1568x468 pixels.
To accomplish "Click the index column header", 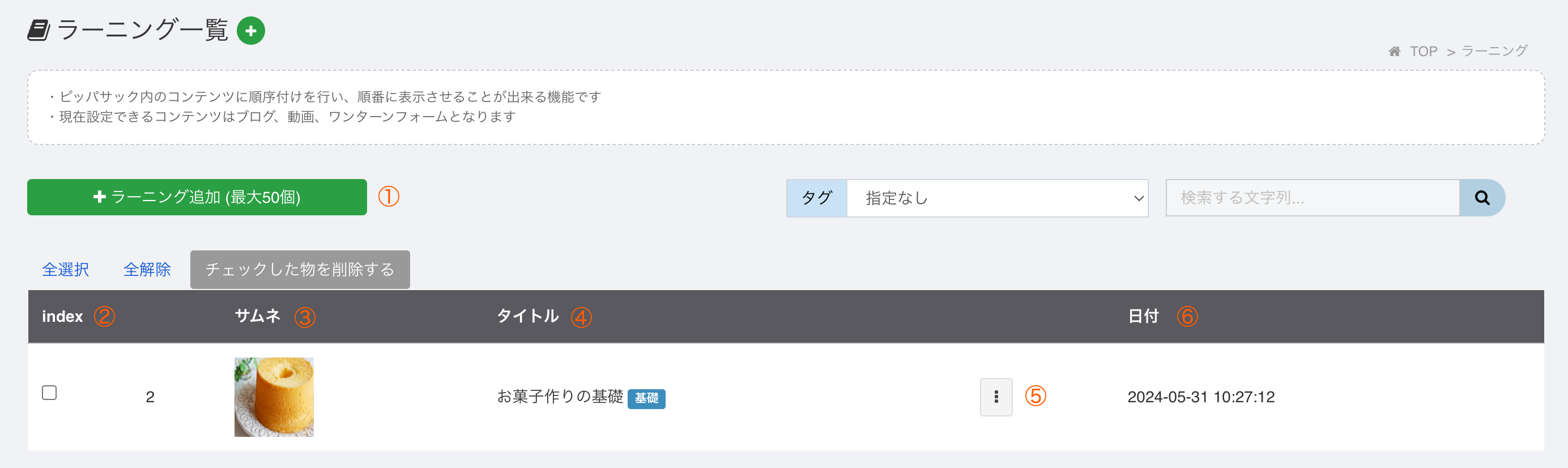I will [x=62, y=317].
